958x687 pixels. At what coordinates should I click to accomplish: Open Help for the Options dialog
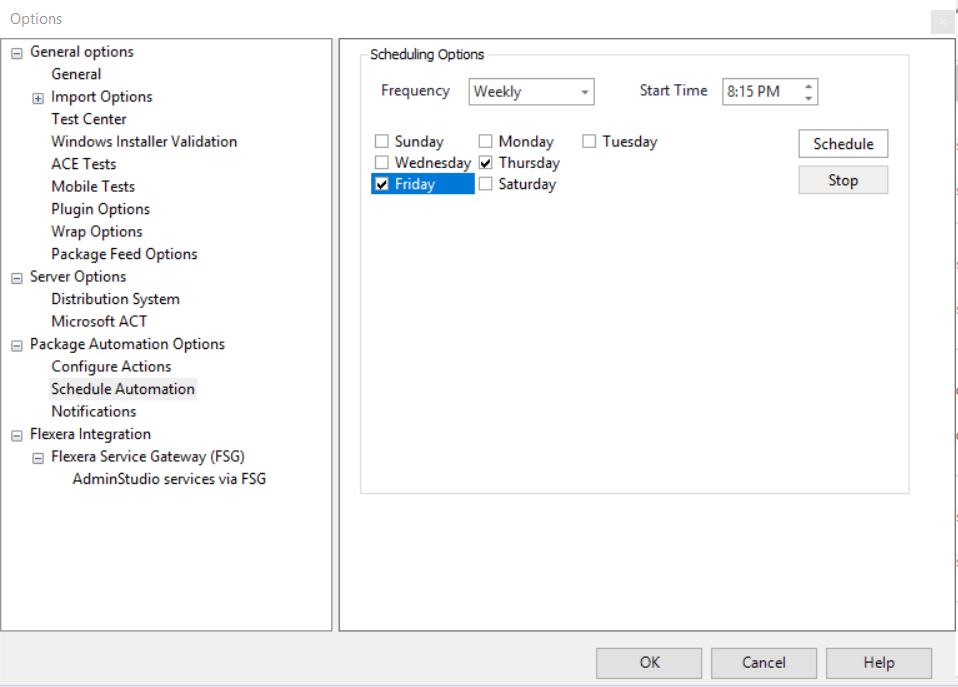tap(878, 663)
